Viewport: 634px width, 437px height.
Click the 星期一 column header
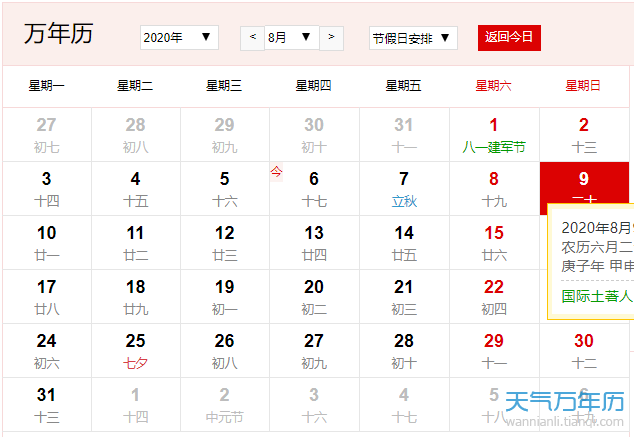tap(46, 86)
